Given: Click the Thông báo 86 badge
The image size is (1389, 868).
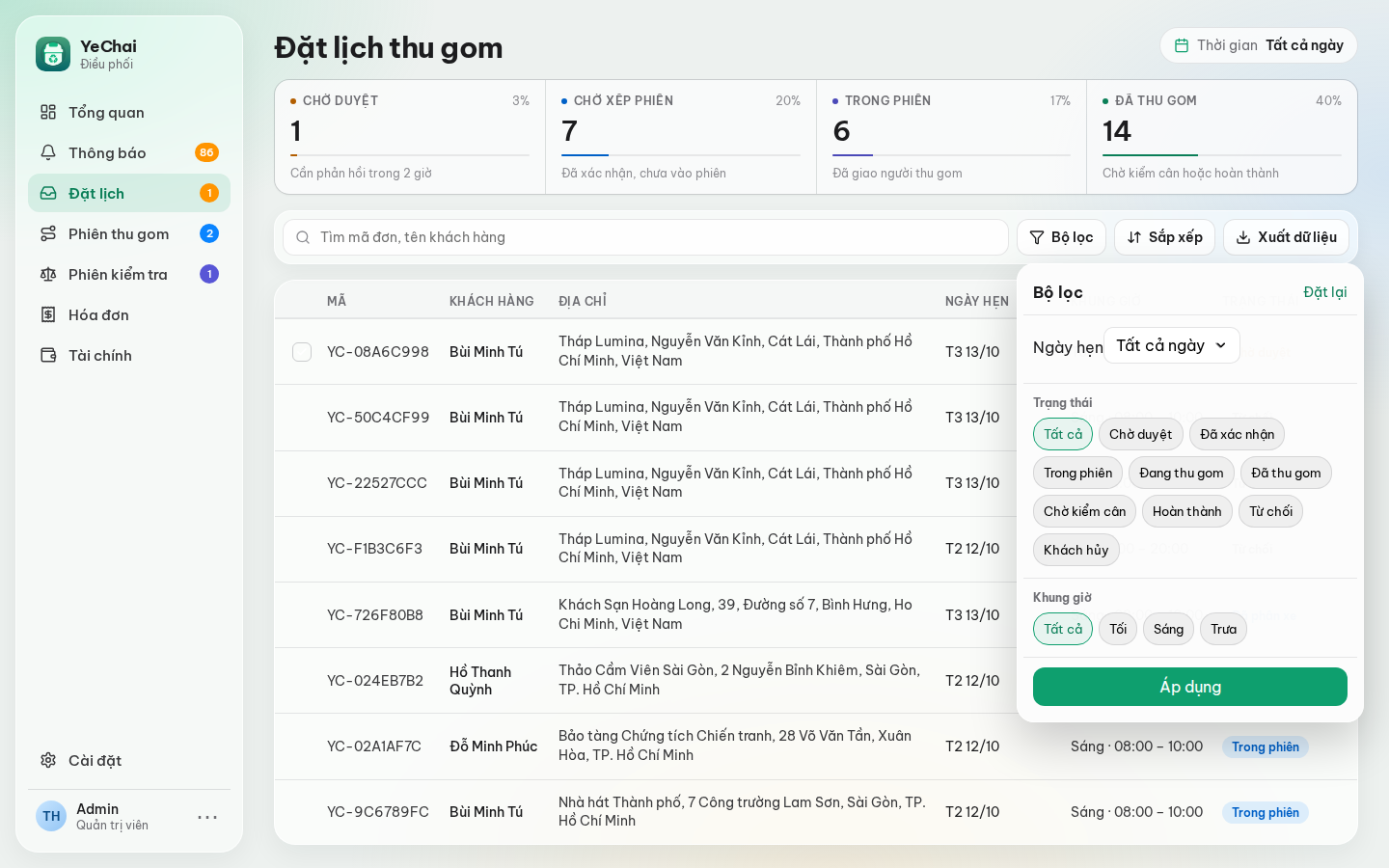Looking at the screenshot, I should click(206, 152).
